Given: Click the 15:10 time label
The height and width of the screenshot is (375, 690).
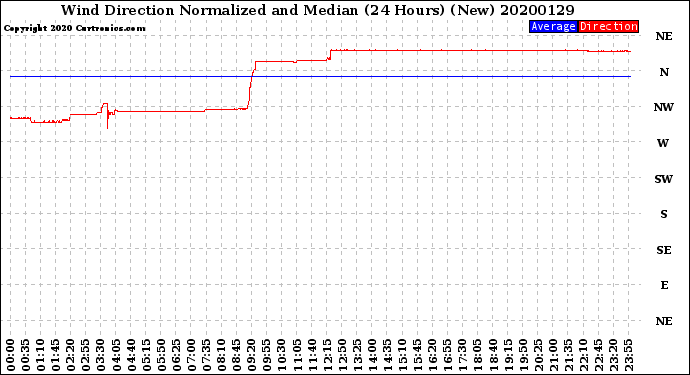Looking at the screenshot, I should tap(403, 355).
